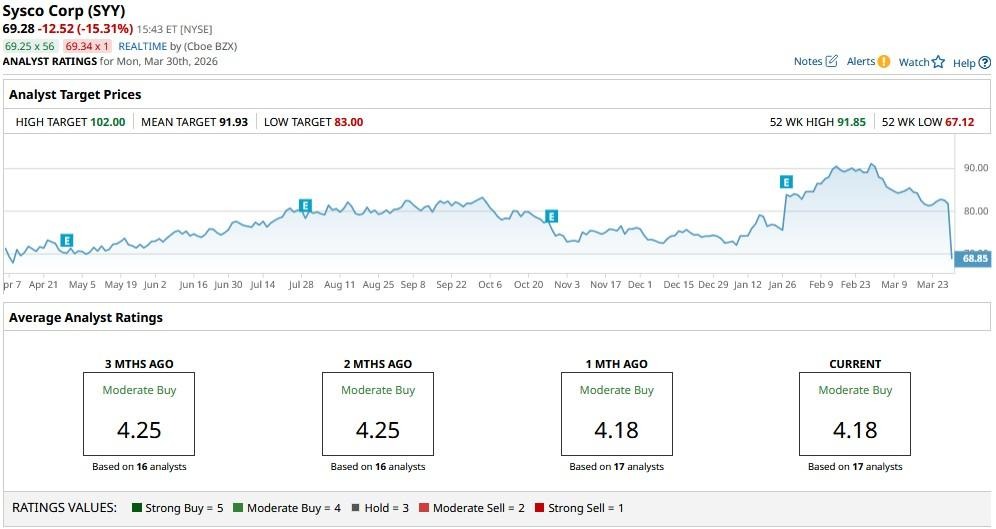This screenshot has height=529, width=996.
Task: Click the Sysco Corp (SYY) title
Action: click(64, 11)
